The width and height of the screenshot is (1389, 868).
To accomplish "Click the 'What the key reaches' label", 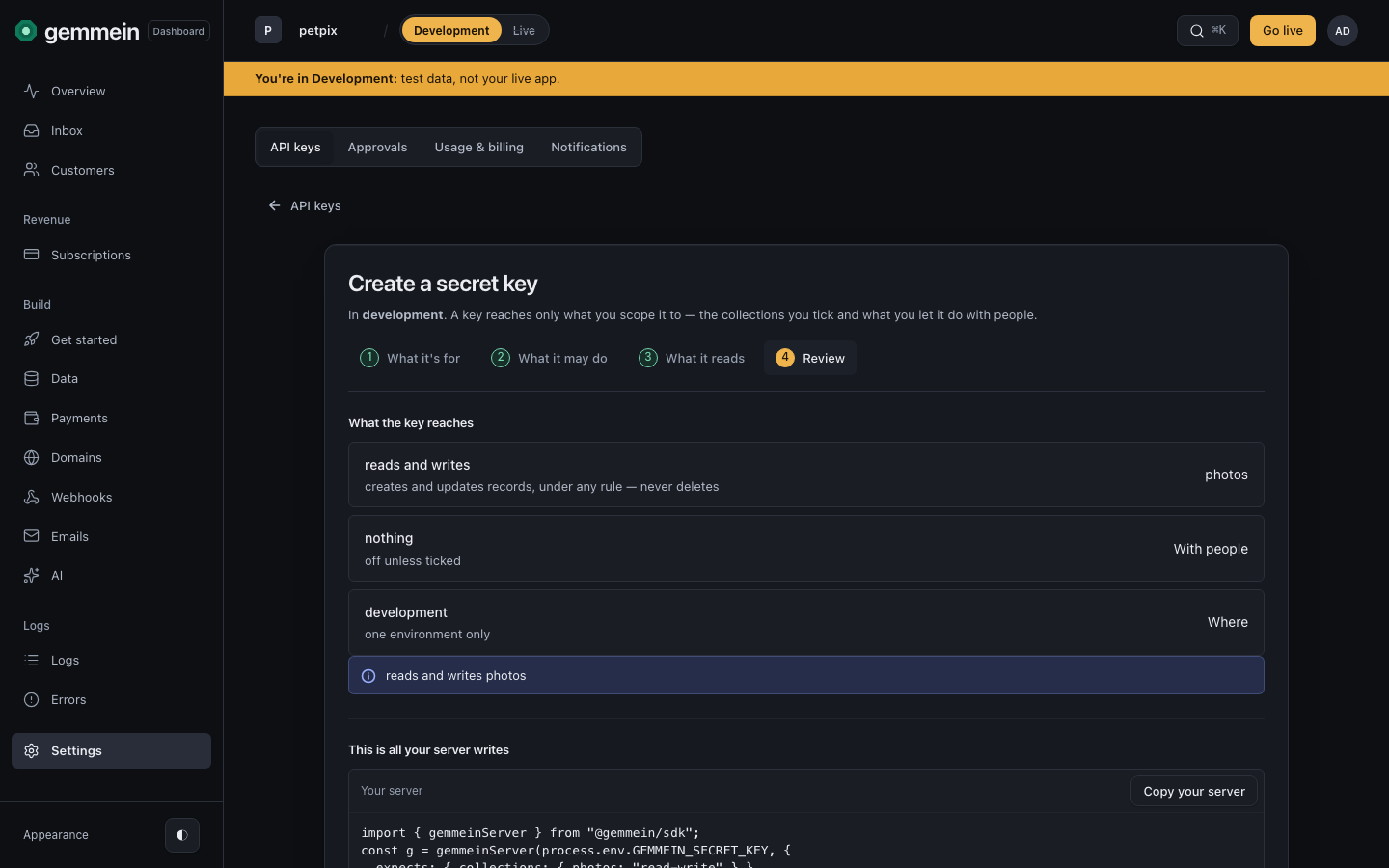I will [411, 422].
